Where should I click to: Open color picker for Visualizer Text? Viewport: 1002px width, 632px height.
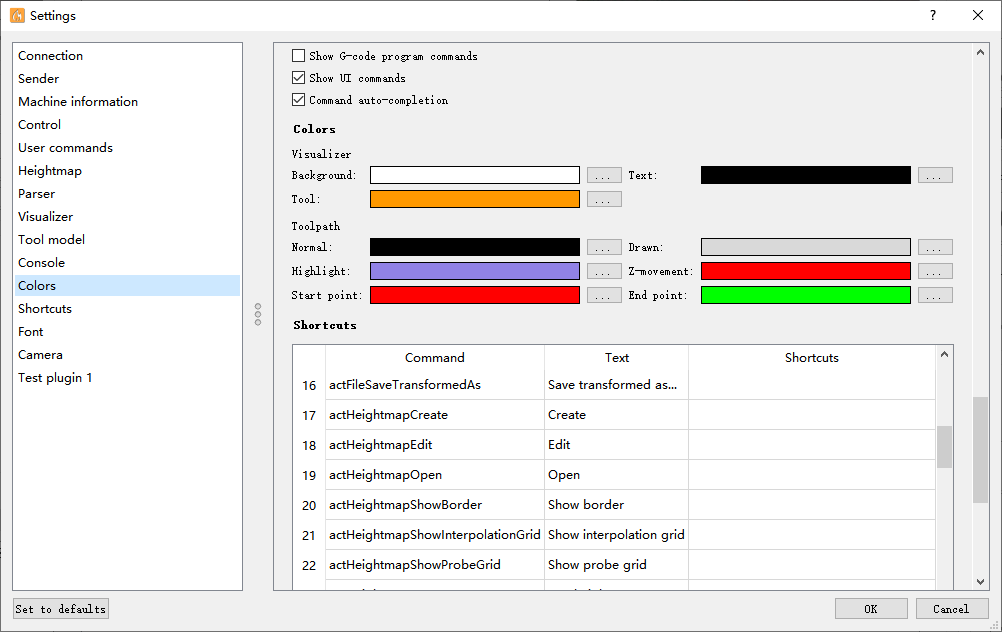pos(935,175)
